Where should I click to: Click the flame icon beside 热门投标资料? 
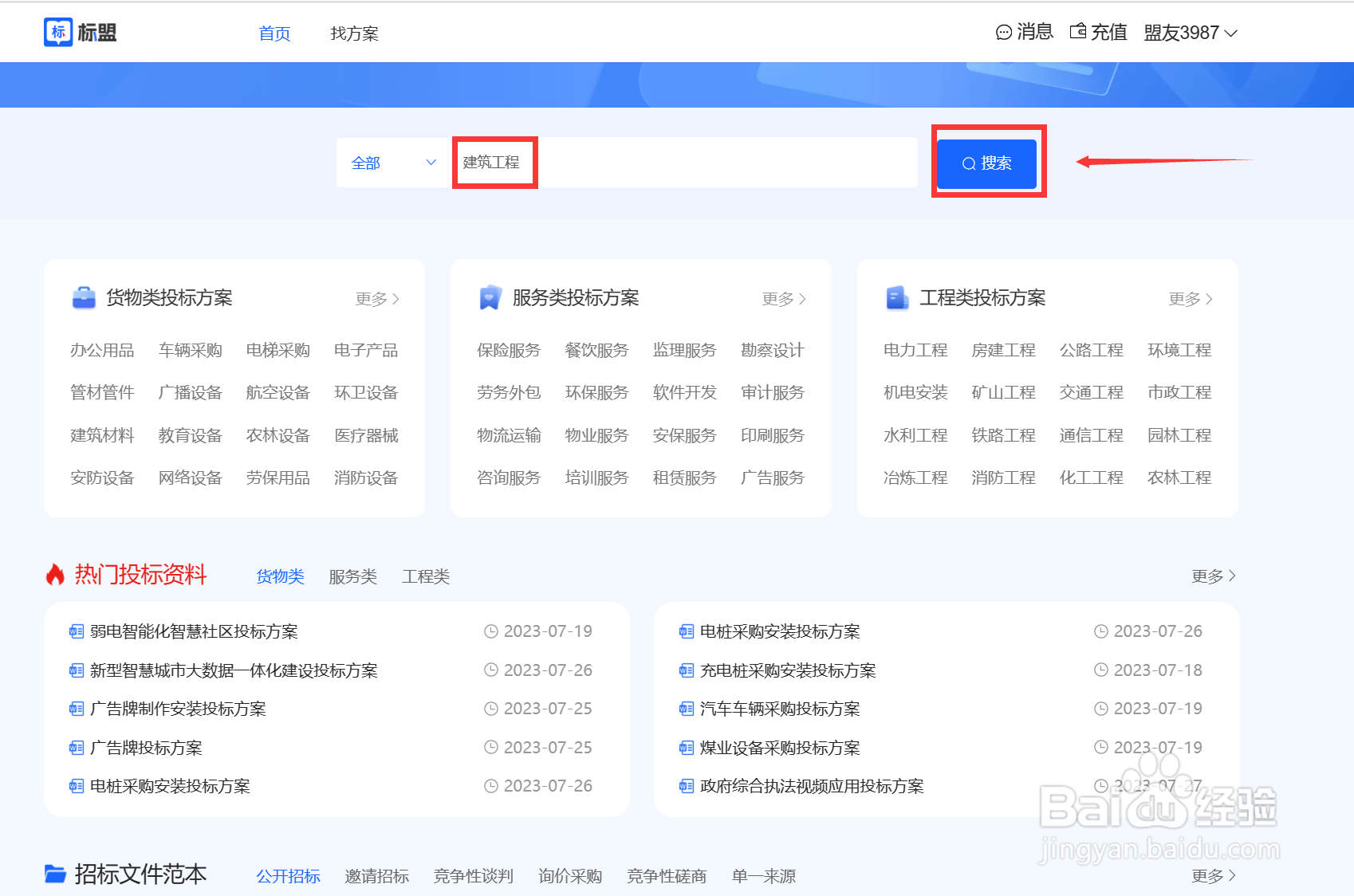(x=54, y=574)
